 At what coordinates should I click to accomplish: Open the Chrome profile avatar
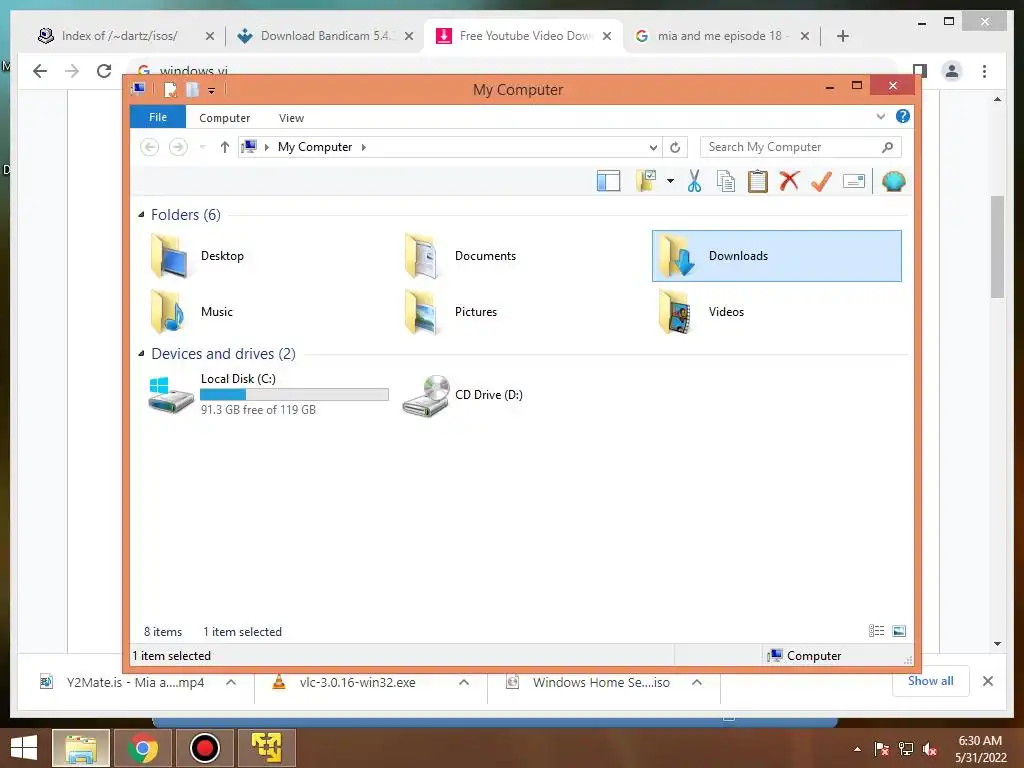[x=952, y=71]
